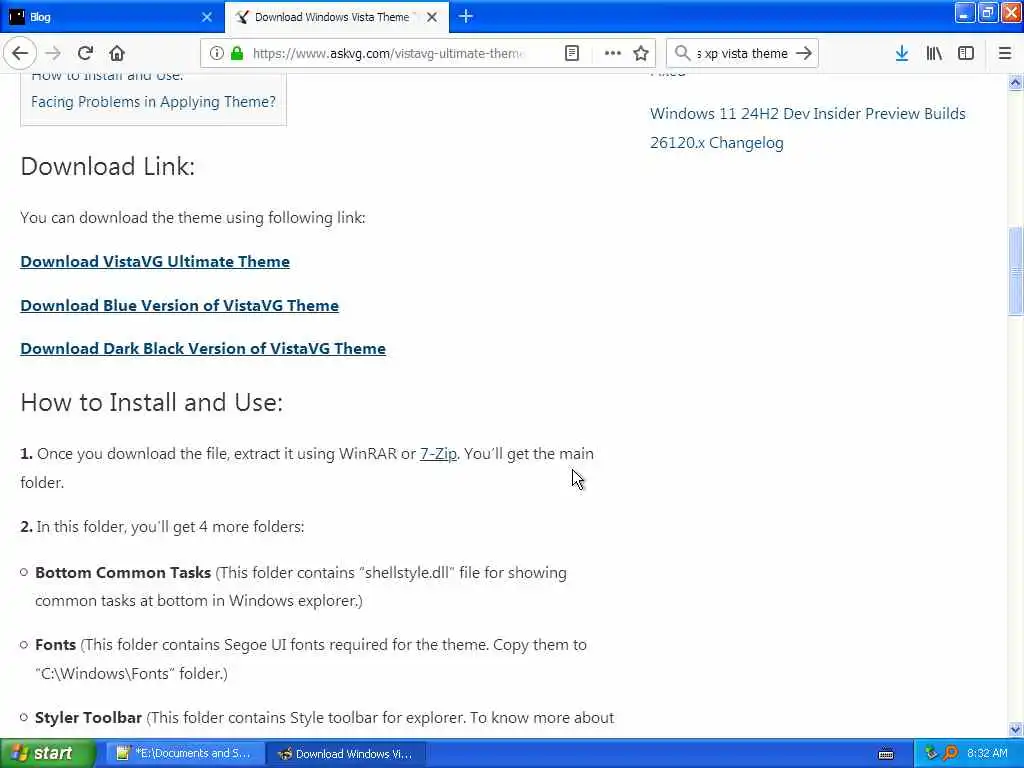Open the Windows start menu
Viewport: 1024px width, 768px height.
pos(48,754)
